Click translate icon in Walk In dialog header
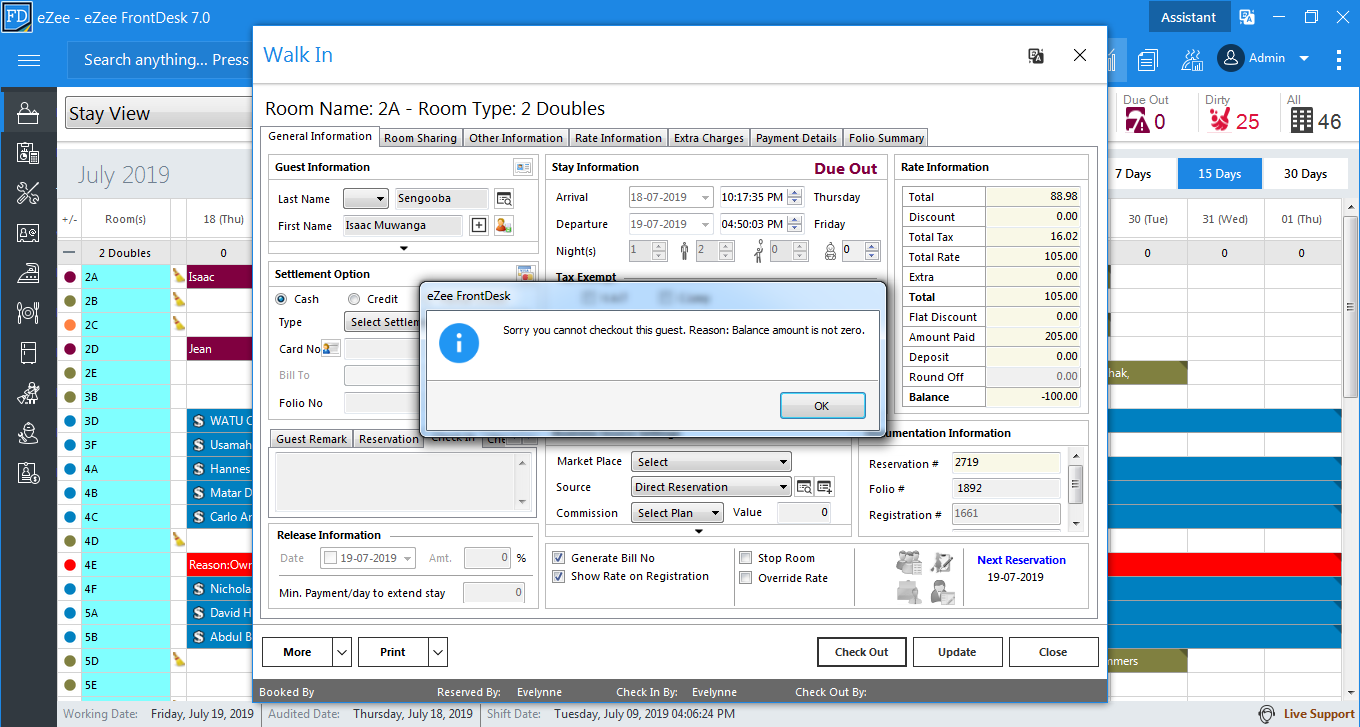Image resolution: width=1360 pixels, height=727 pixels. pos(1036,56)
